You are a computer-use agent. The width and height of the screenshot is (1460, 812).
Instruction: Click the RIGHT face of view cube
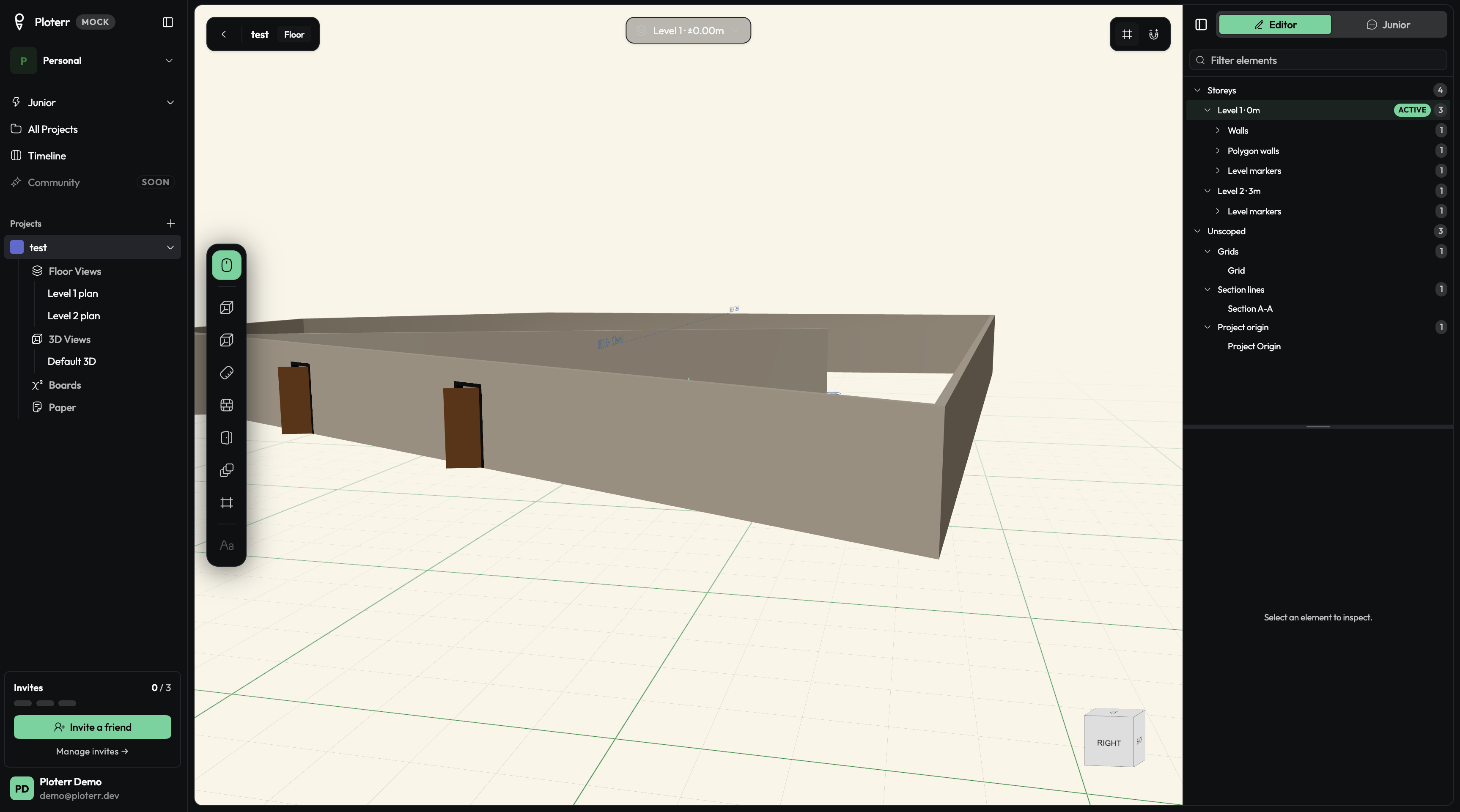pos(1109,742)
